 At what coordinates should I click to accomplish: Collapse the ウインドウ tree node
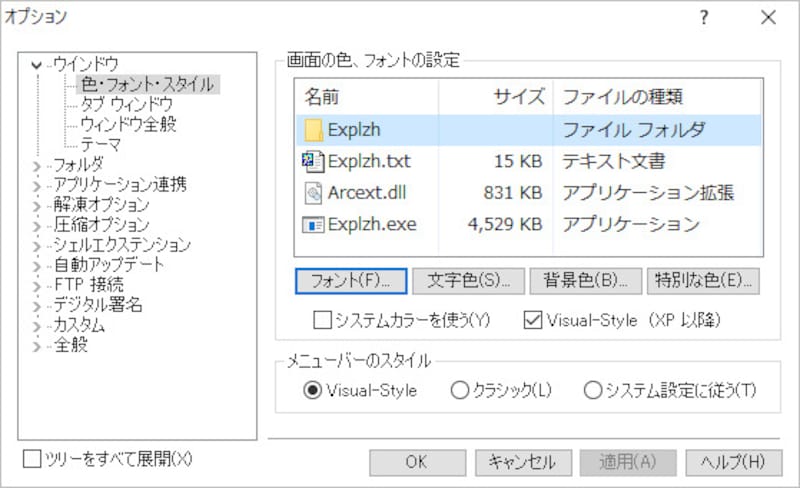[x=36, y=65]
